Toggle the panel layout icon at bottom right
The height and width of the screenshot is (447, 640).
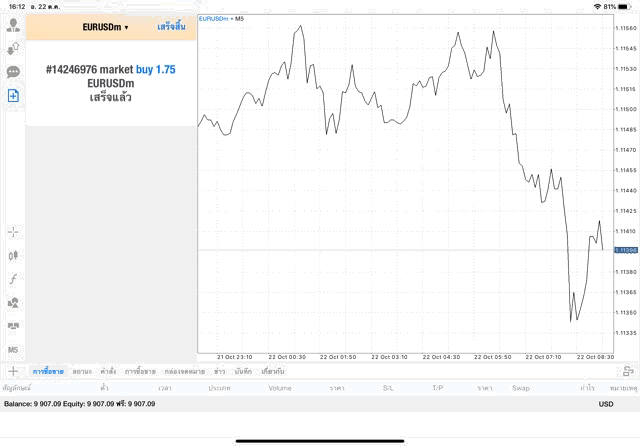point(627,371)
